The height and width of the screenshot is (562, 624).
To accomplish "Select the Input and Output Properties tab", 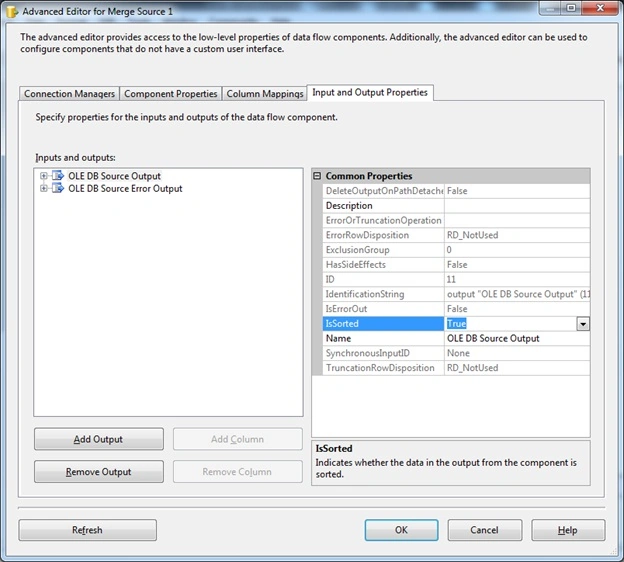I will pyautogui.click(x=370, y=92).
